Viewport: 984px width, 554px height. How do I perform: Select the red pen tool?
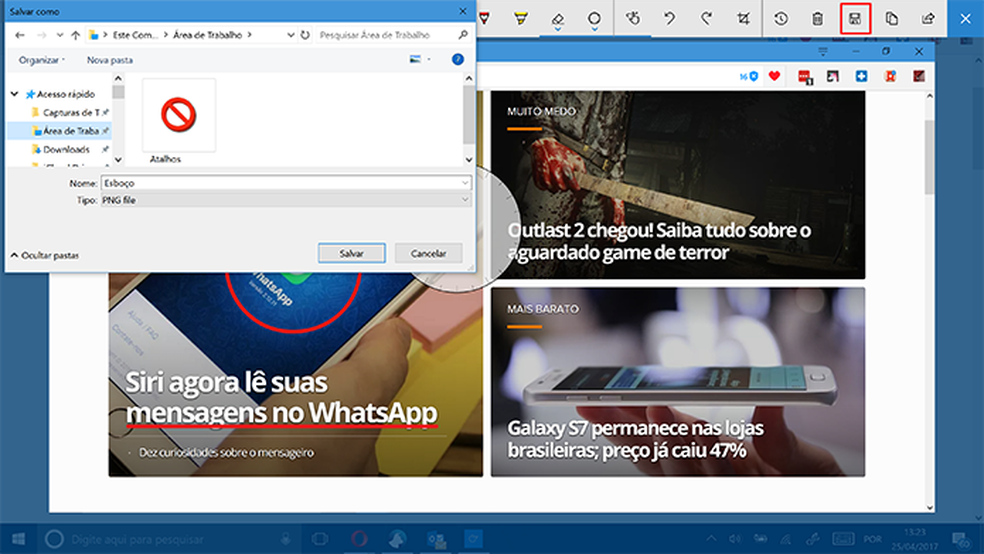(484, 19)
